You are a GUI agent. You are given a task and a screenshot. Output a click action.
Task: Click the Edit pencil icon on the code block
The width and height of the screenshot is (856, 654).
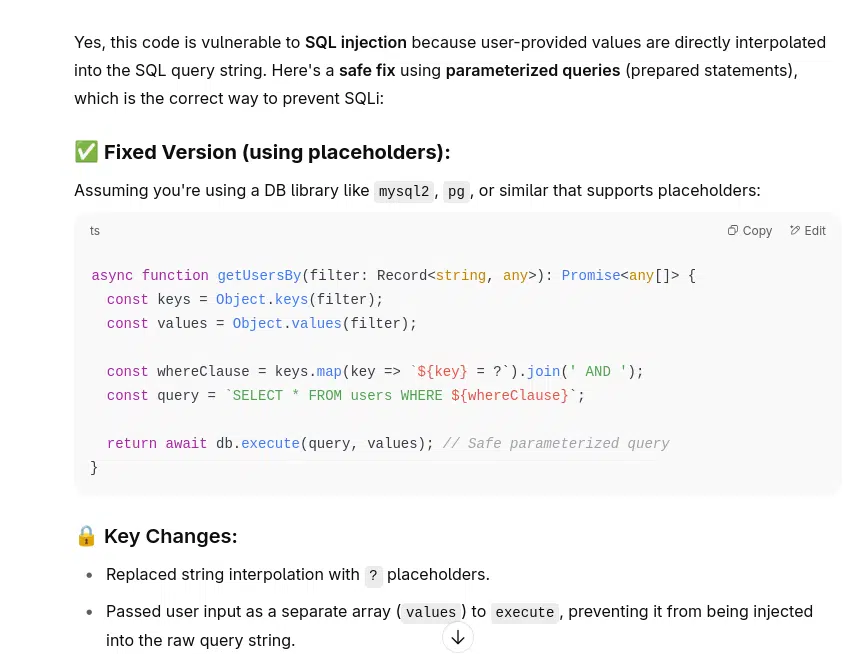794,230
